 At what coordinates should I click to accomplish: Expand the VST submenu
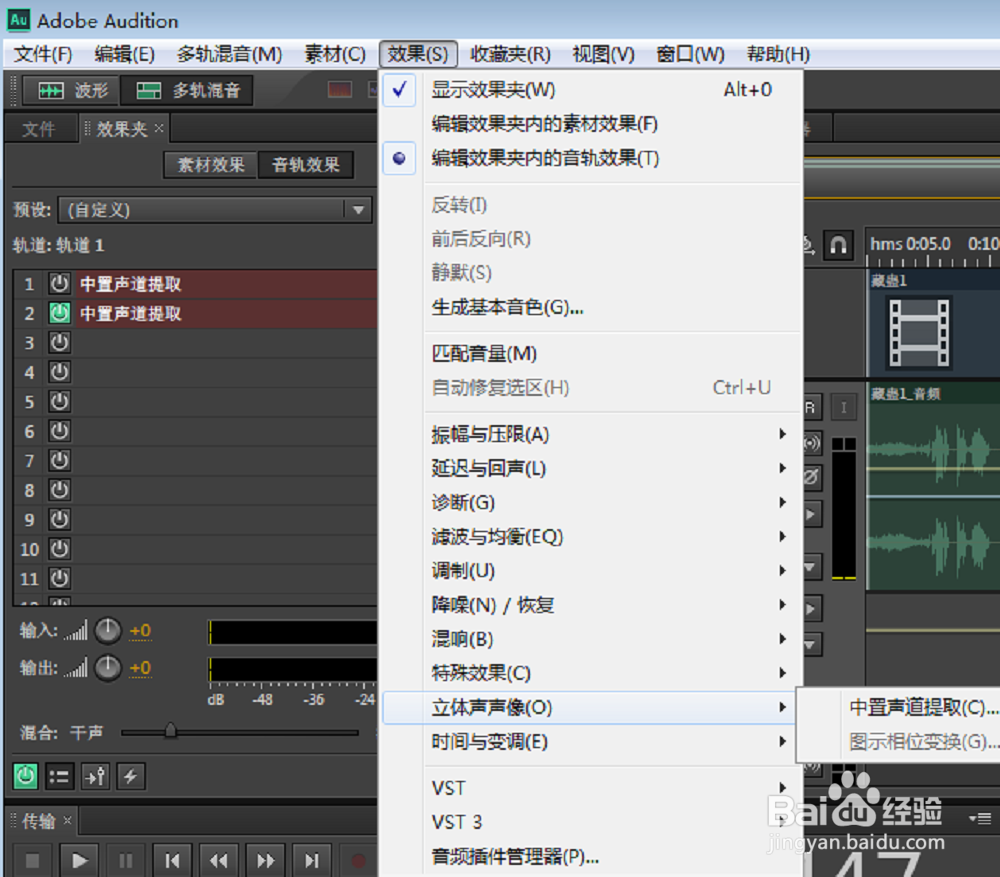tap(591, 788)
